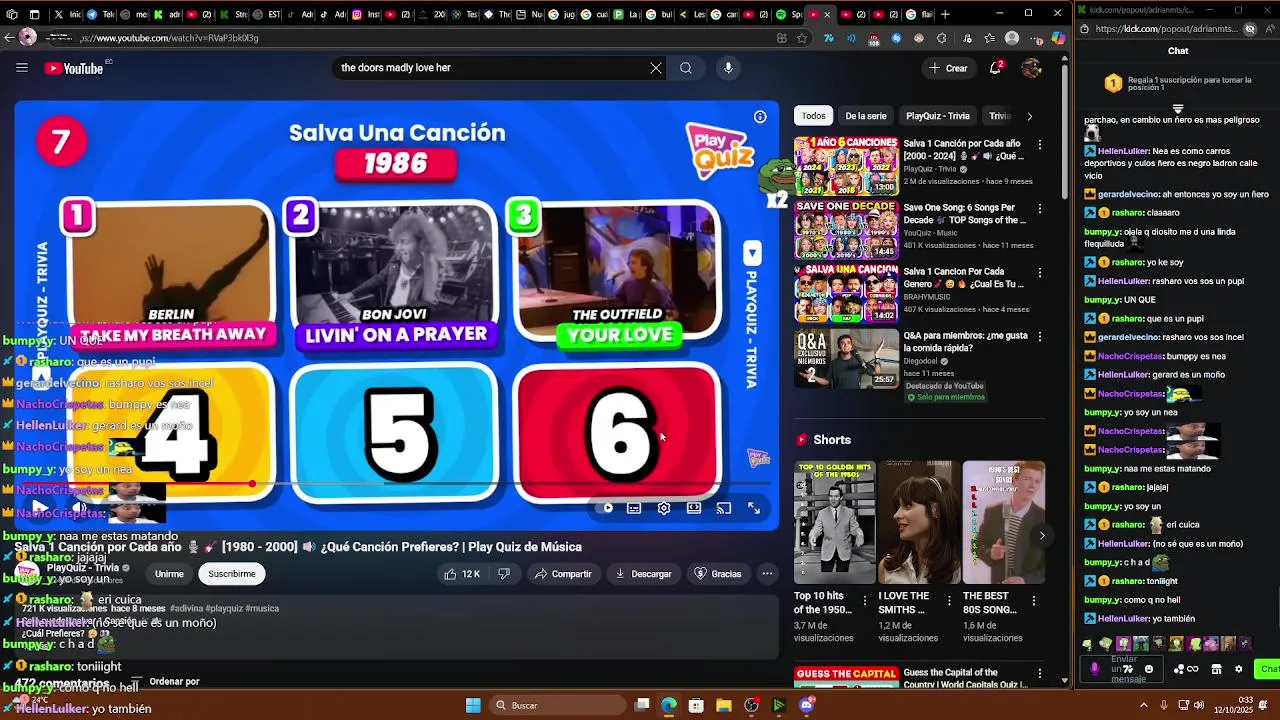Open options for the Q&A para miembros video

(x=1040, y=337)
